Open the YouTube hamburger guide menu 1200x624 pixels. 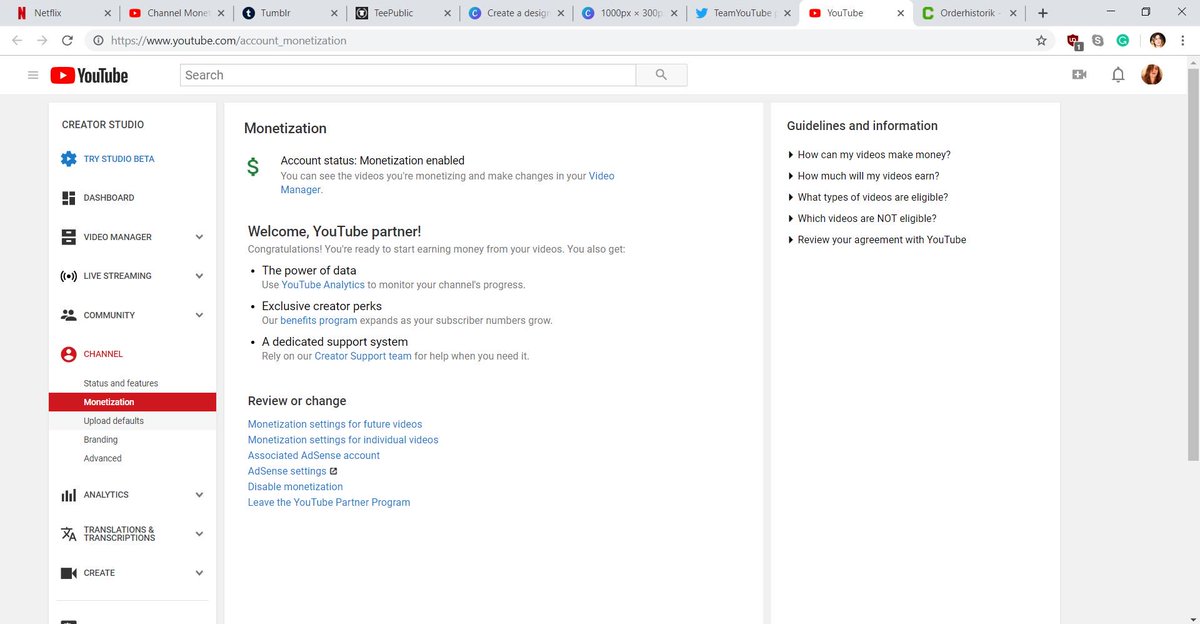(x=33, y=75)
